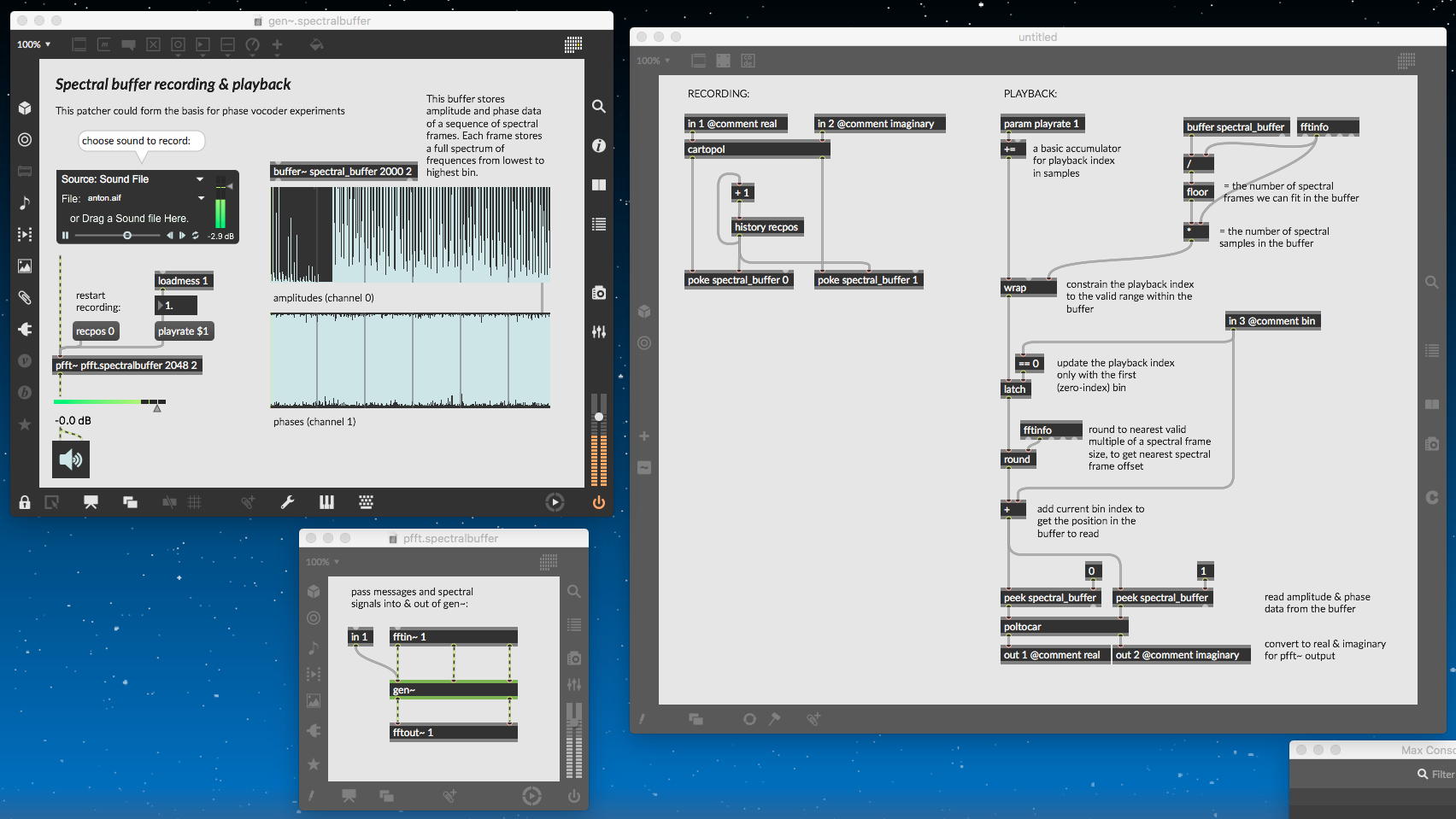Expand the Source: Sound File dropdown
Viewport: 1456px width, 819px height.
click(x=200, y=179)
